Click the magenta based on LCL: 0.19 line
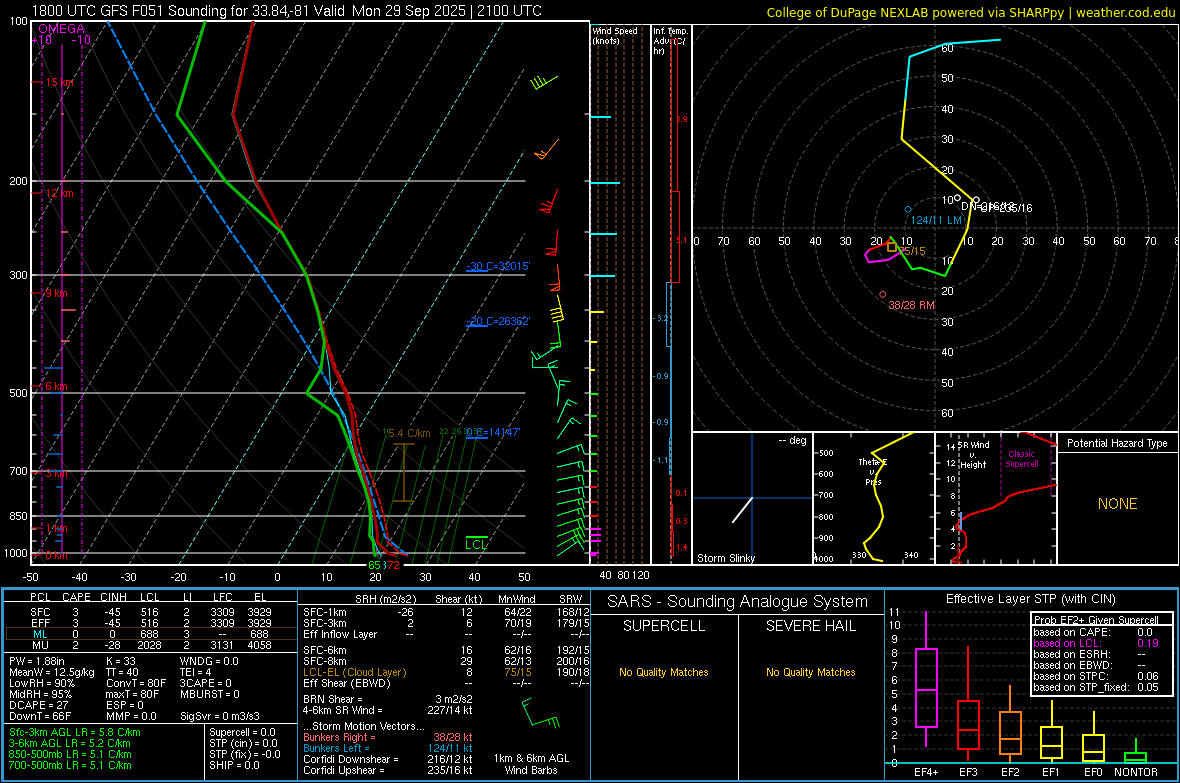 [x=1096, y=643]
